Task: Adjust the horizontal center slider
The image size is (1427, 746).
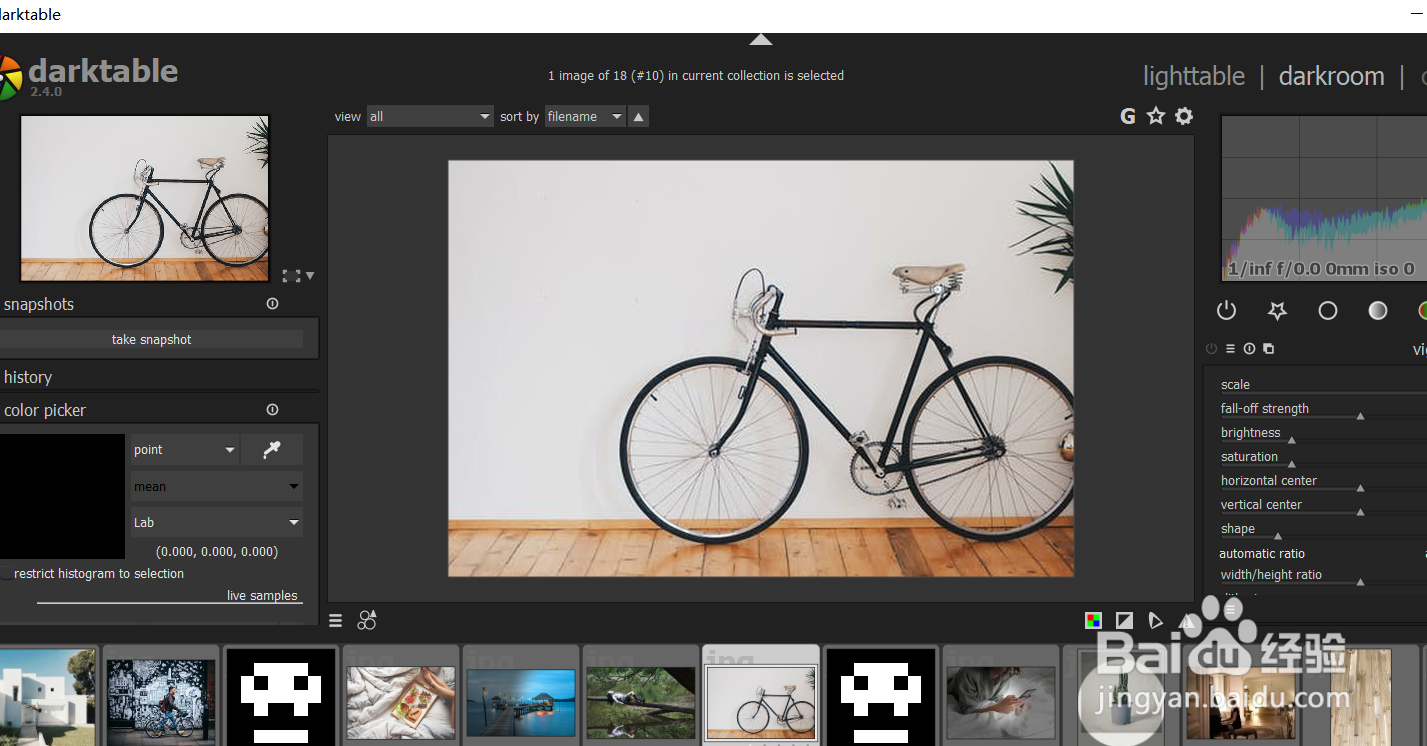Action: (1324, 481)
